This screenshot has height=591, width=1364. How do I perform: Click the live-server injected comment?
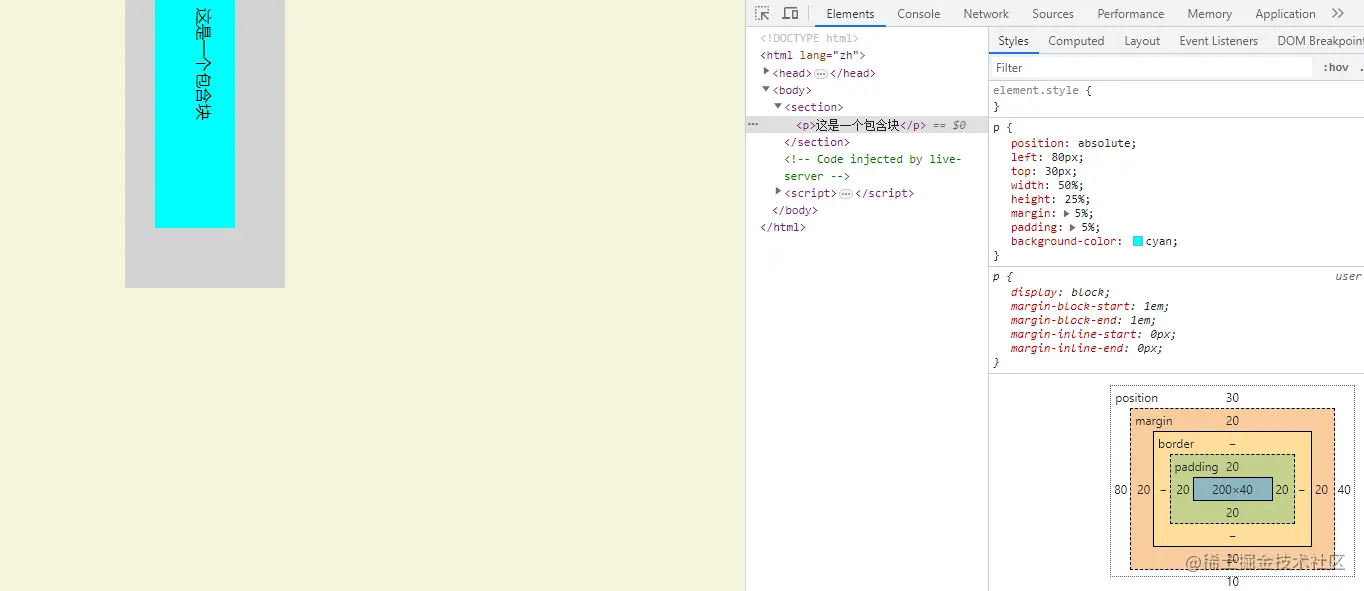[x=872, y=167]
